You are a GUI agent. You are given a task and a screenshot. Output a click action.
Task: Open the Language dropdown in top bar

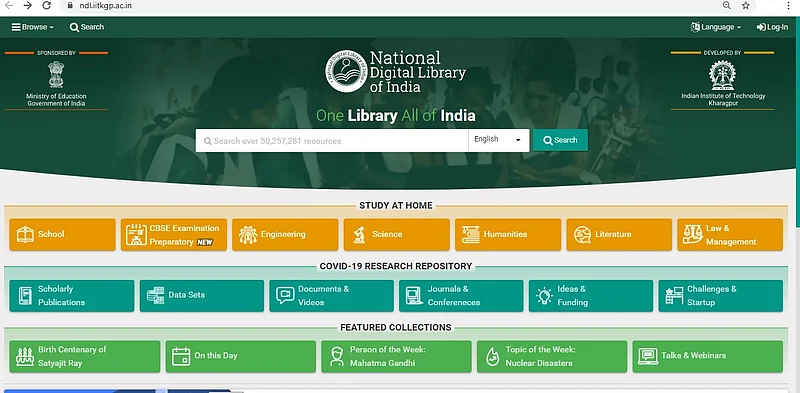[716, 27]
